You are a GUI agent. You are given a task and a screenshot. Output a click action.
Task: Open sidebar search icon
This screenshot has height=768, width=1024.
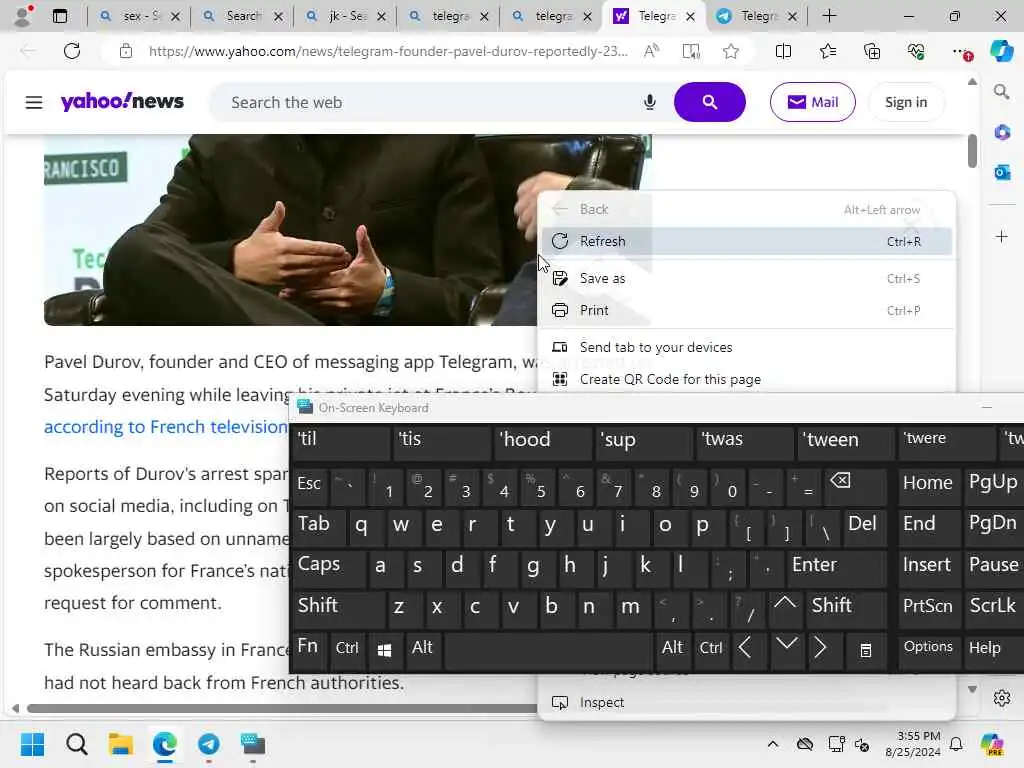pos(1001,91)
